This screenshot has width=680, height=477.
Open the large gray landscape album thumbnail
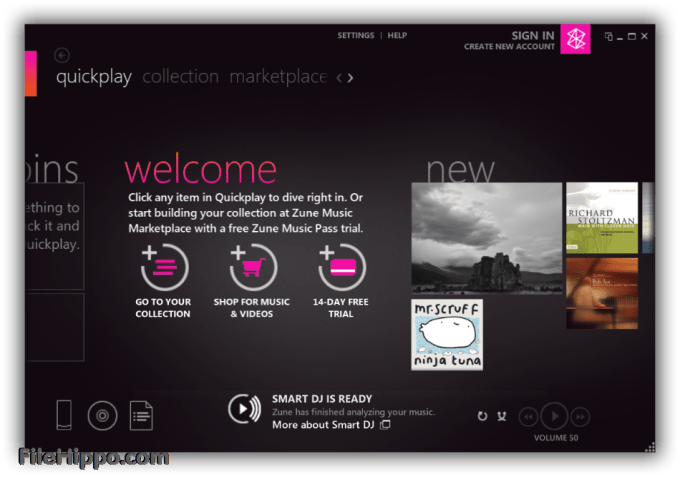pos(487,238)
